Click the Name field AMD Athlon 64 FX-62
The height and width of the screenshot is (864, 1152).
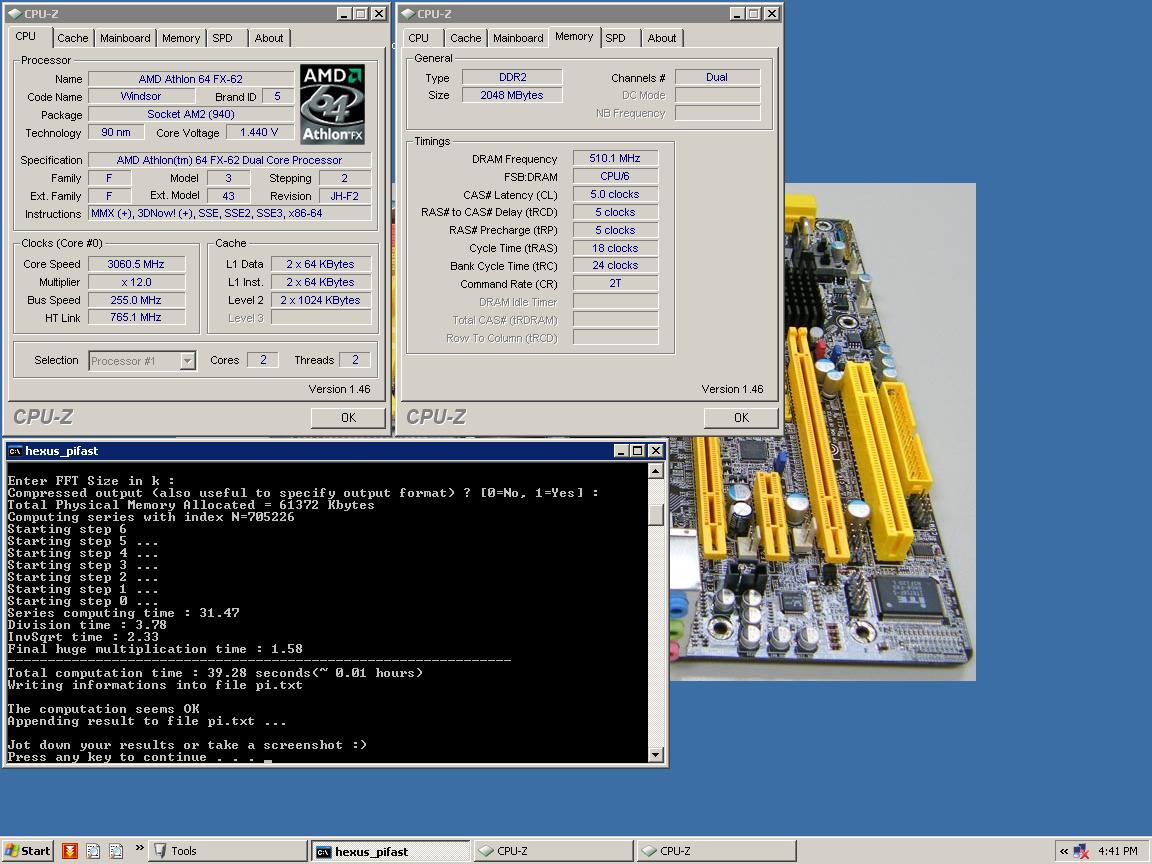(x=191, y=79)
